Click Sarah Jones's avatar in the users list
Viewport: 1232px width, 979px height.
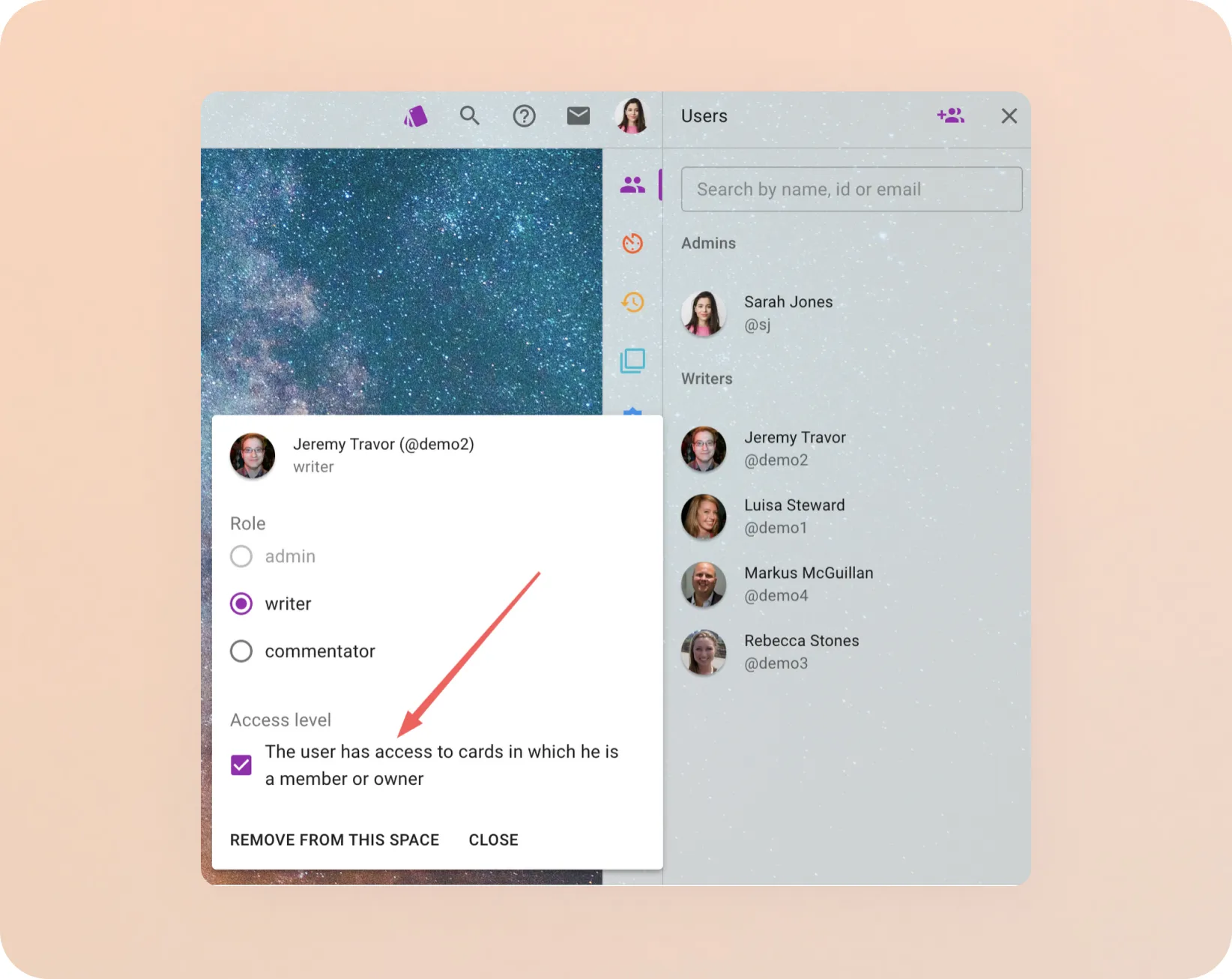click(x=704, y=313)
